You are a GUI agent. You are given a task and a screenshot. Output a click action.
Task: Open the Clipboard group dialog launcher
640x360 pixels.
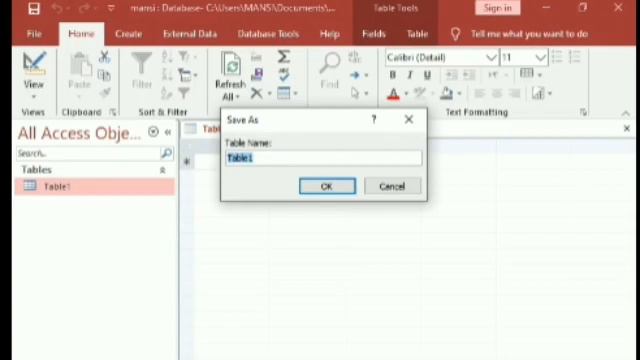pos(113,112)
